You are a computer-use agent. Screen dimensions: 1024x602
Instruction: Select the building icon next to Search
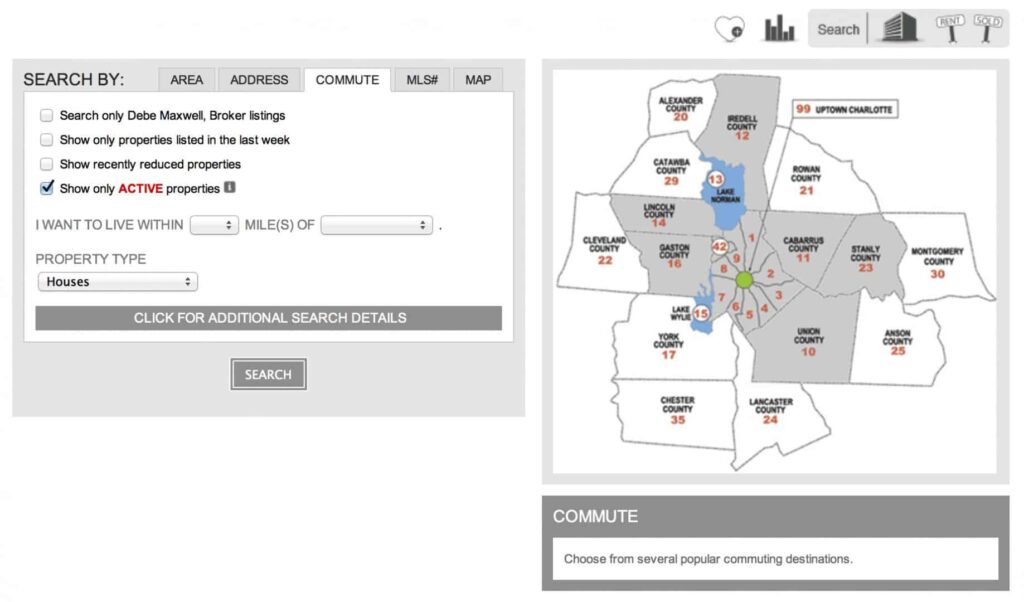[898, 27]
